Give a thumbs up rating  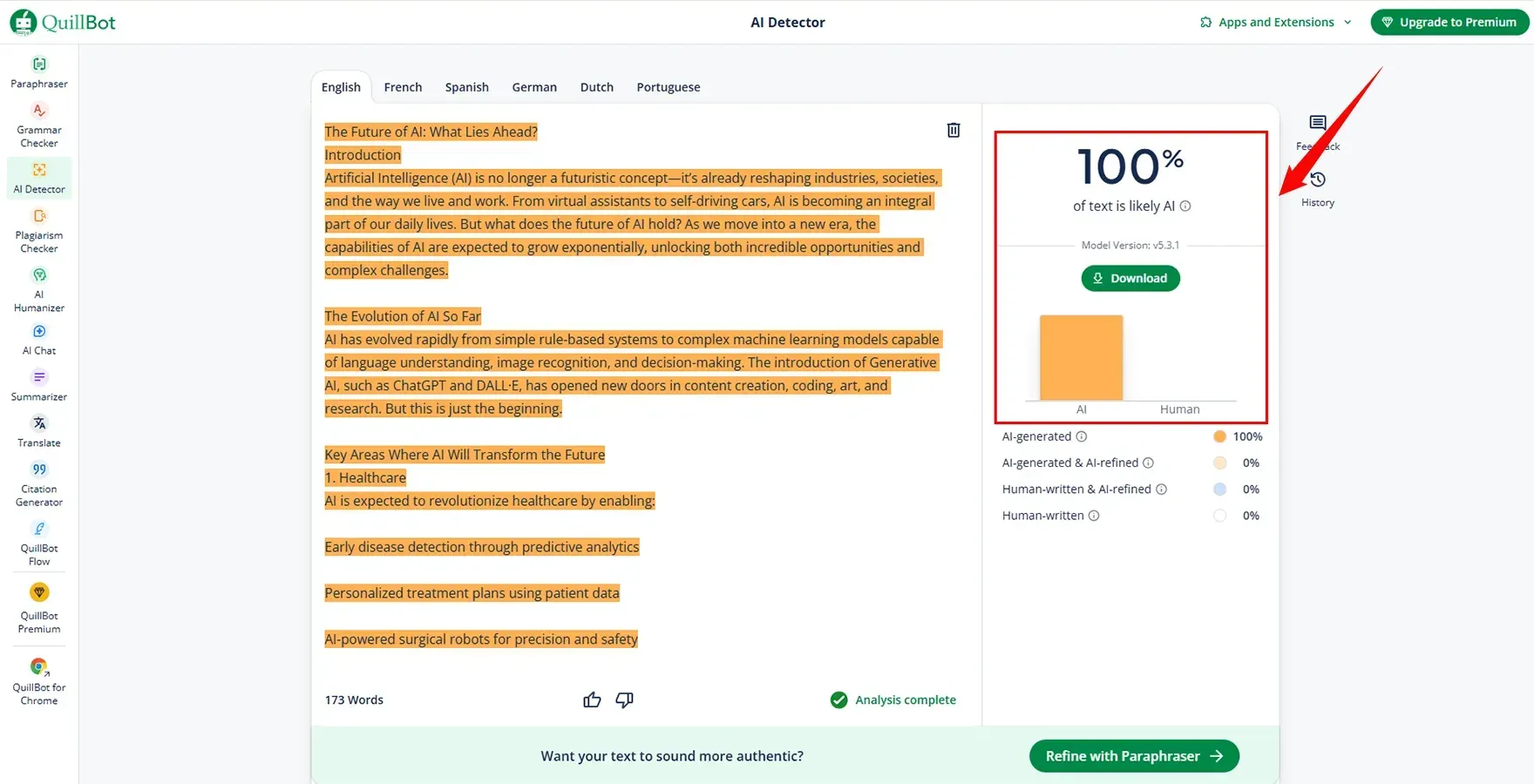[592, 700]
